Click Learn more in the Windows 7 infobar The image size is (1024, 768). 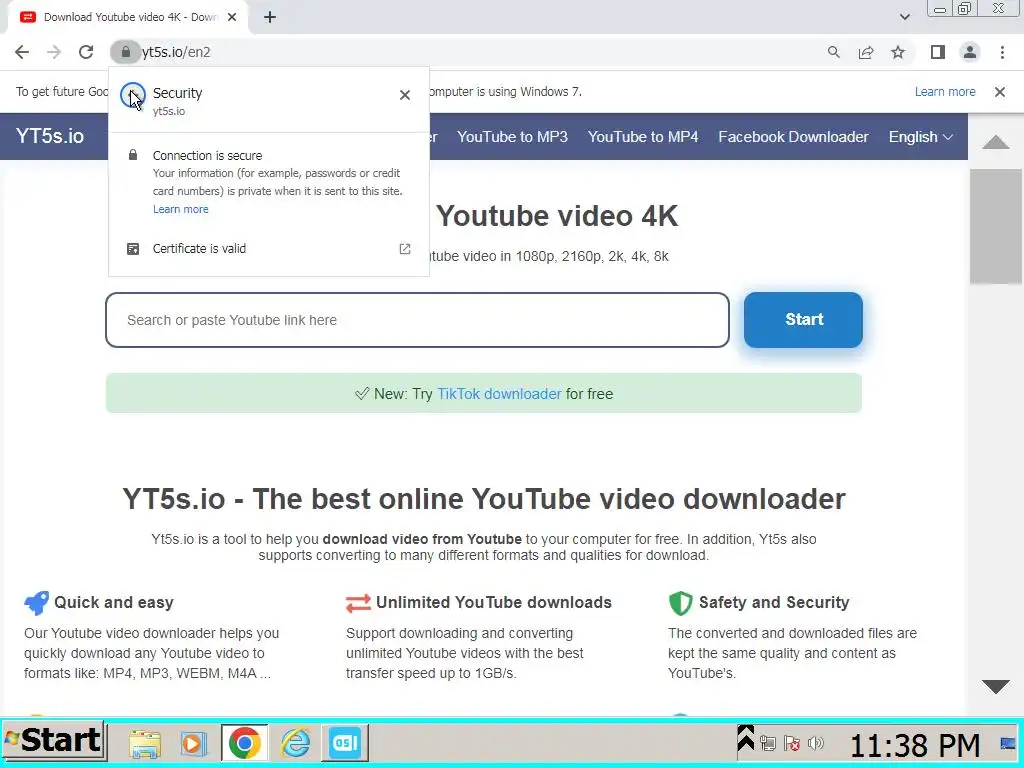click(x=944, y=92)
